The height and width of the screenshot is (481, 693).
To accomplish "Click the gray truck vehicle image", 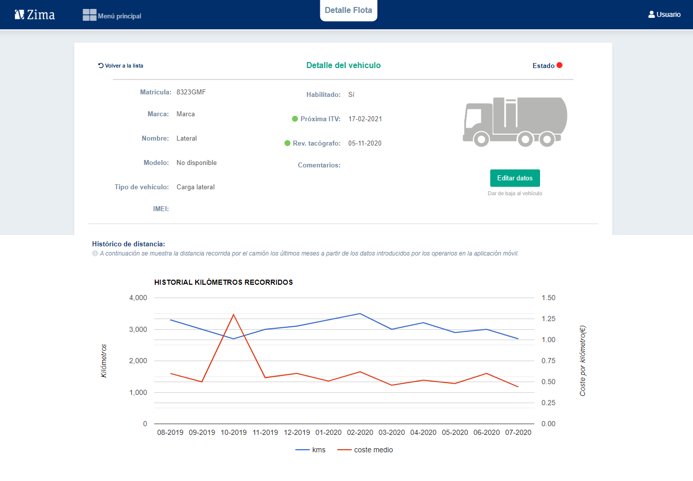I will pyautogui.click(x=515, y=120).
